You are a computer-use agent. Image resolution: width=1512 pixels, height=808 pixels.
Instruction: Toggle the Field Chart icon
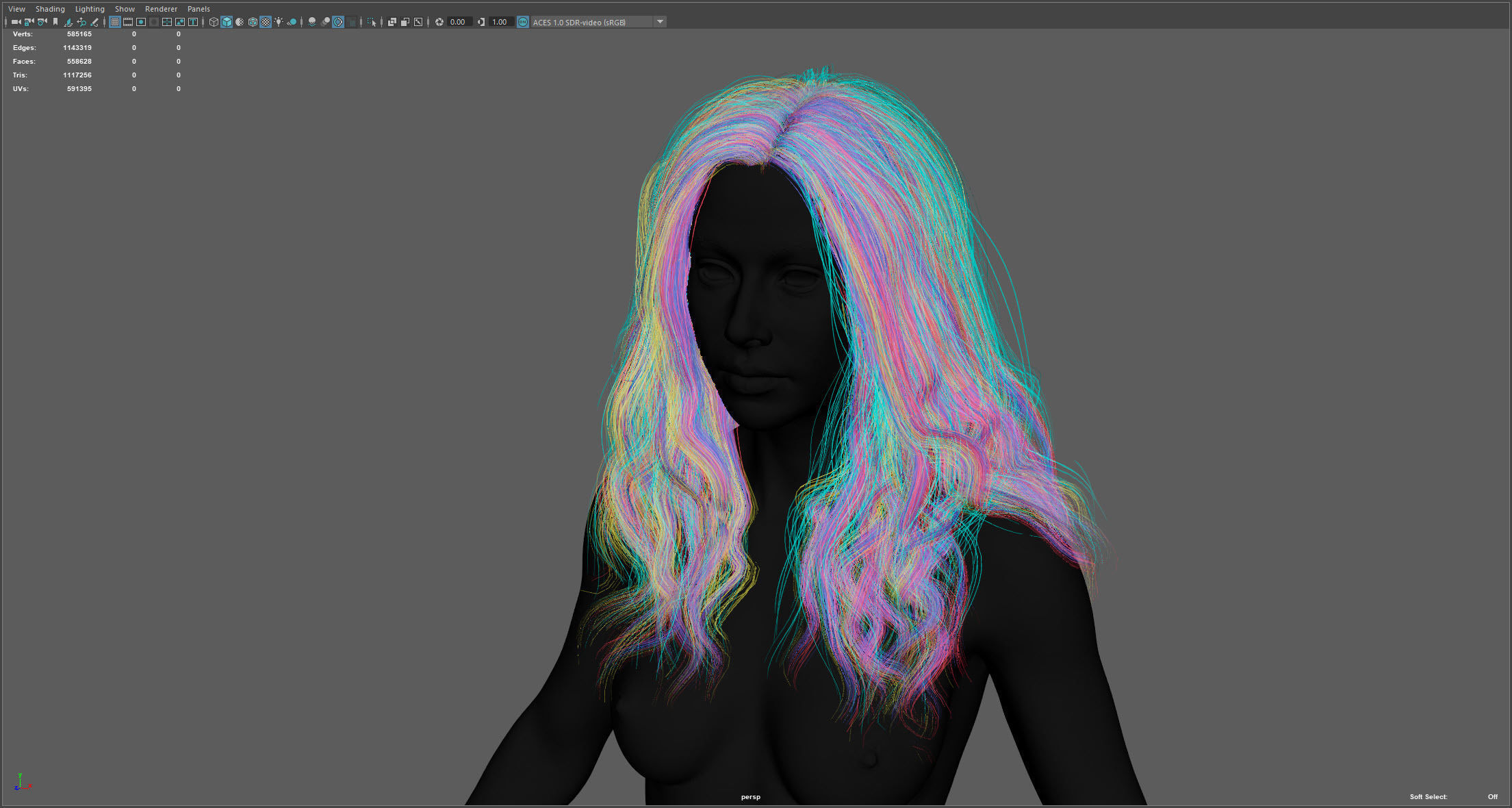[167, 22]
